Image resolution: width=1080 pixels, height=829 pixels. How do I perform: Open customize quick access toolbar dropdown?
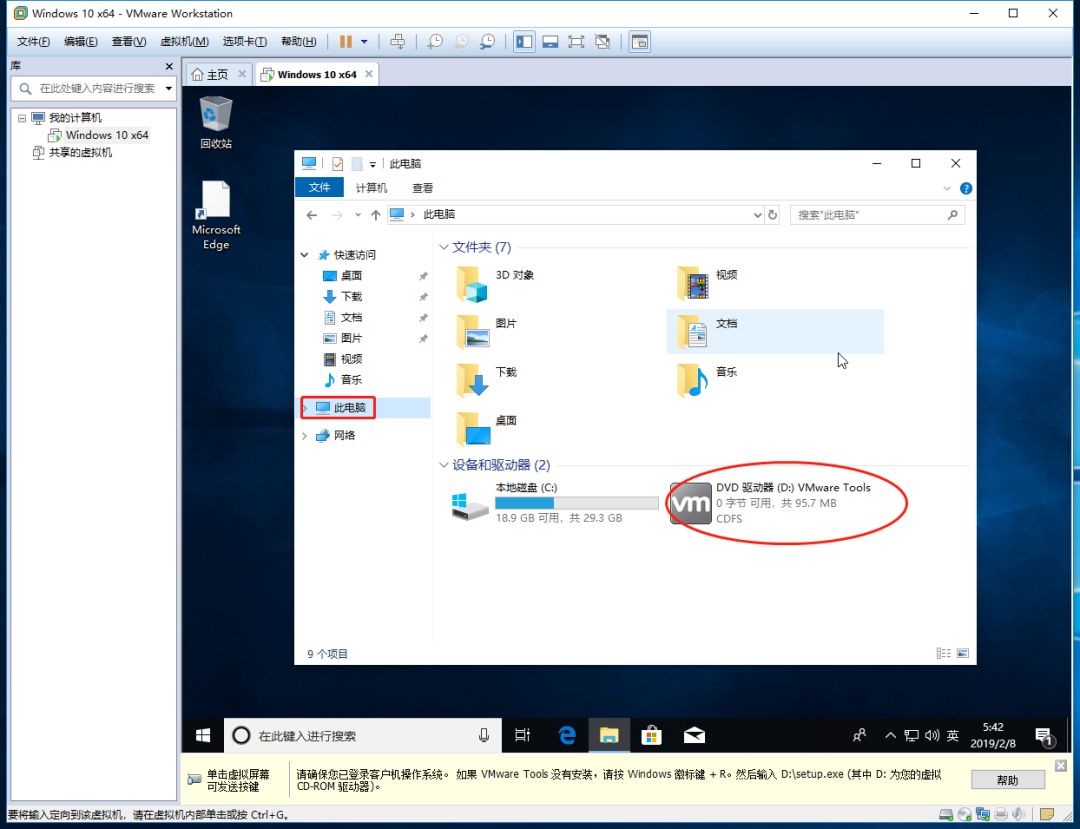(x=373, y=164)
